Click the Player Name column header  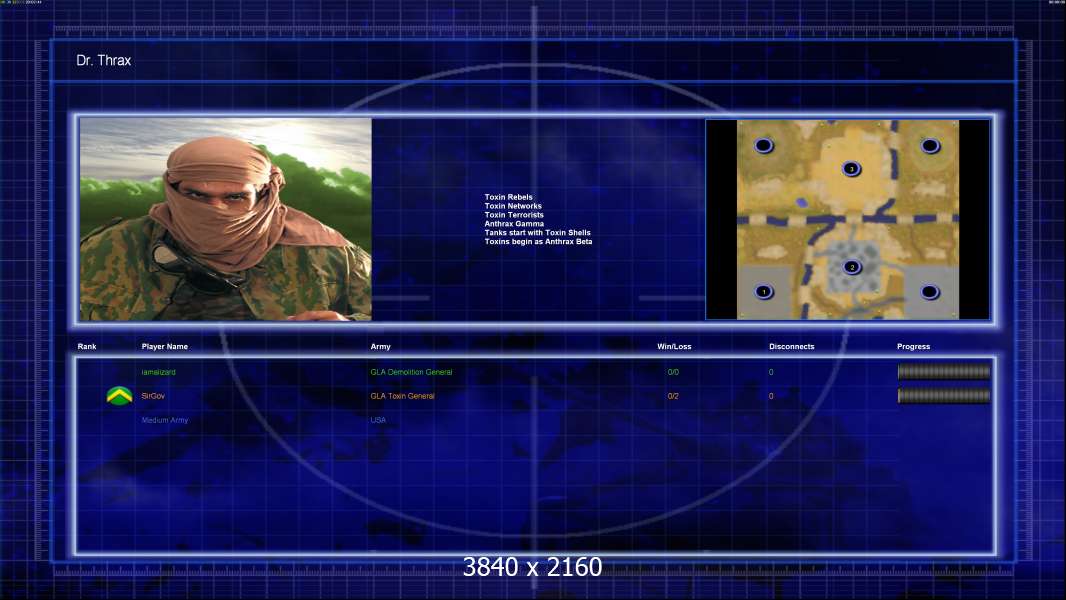tap(165, 347)
